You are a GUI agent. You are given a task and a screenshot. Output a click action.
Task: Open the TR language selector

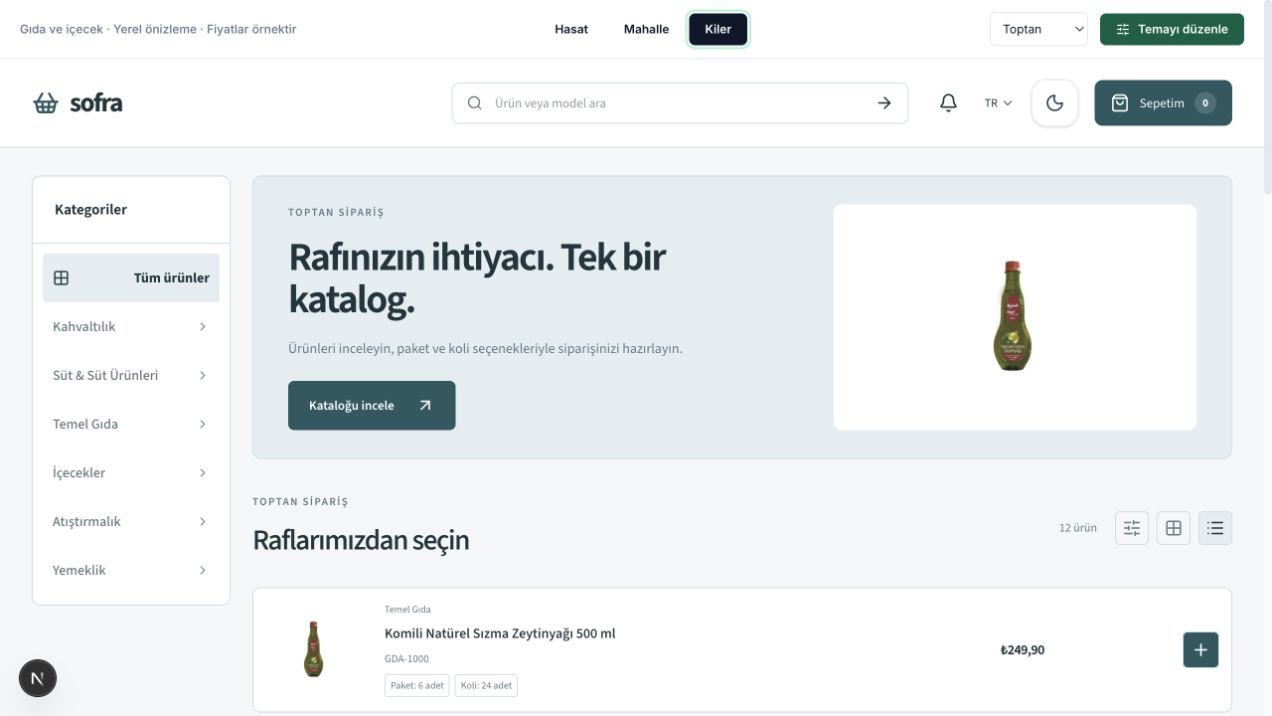point(998,103)
